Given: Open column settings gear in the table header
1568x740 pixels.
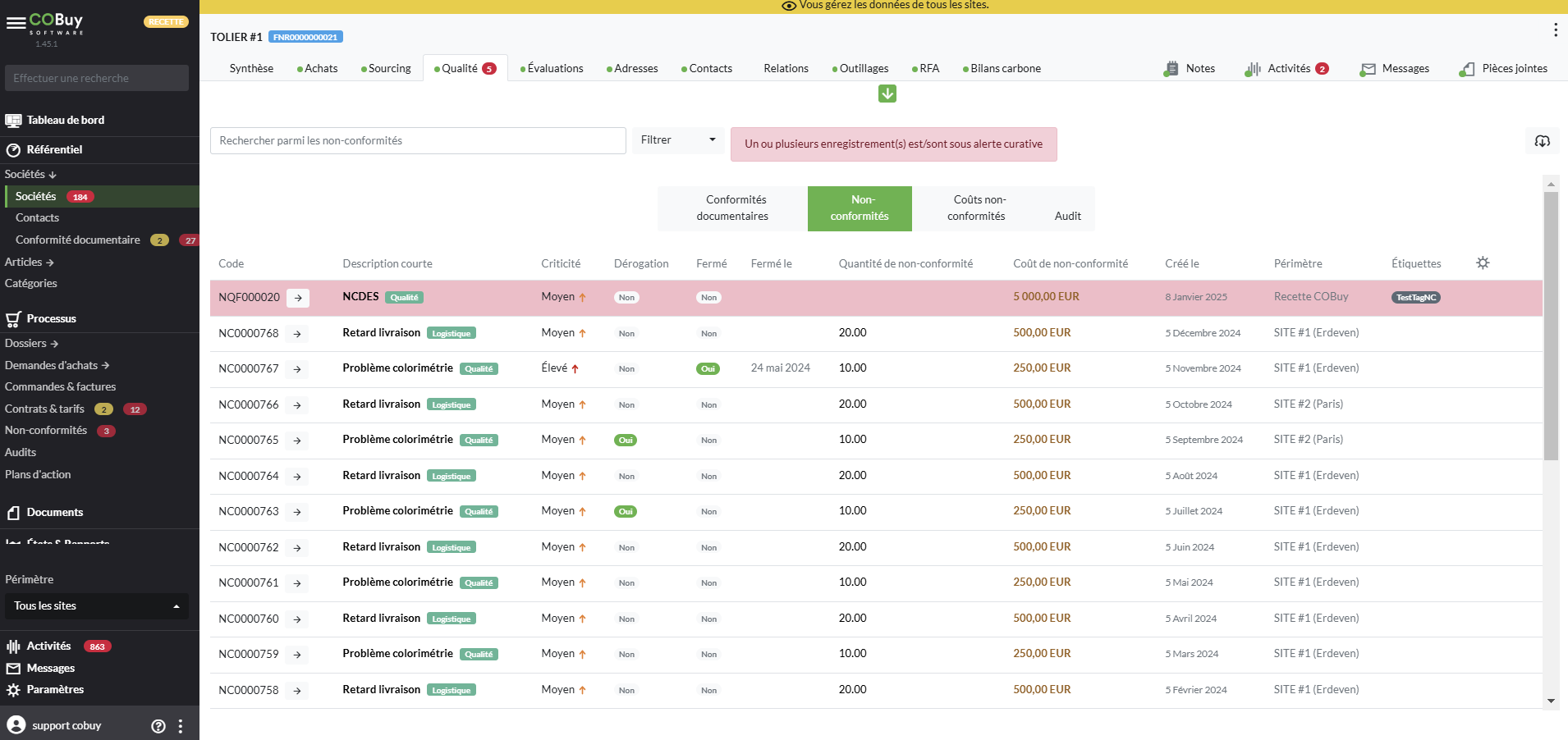Looking at the screenshot, I should pos(1483,263).
